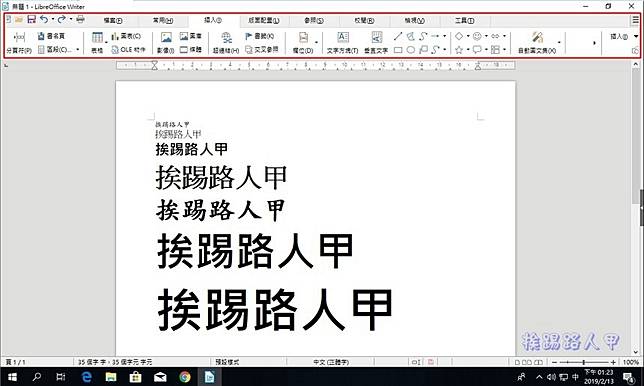Insert a page break (分頁符)
The width and height of the screenshot is (644, 386).
point(19,43)
